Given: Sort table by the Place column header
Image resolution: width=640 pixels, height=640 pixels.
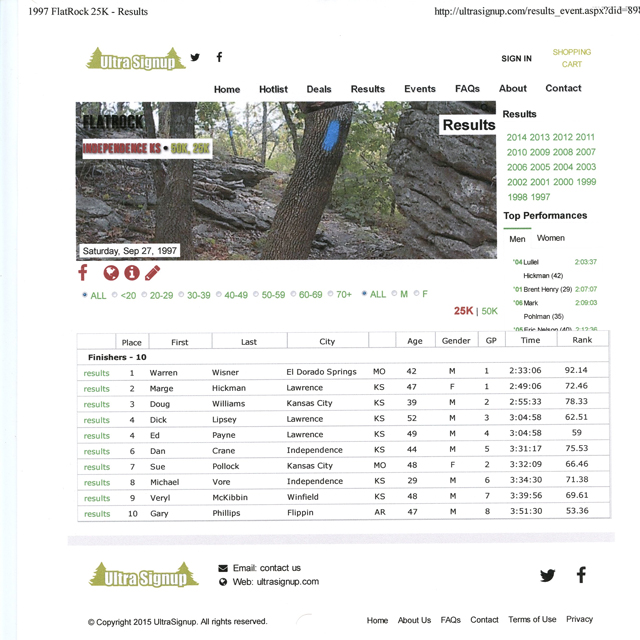Looking at the screenshot, I should point(131,342).
